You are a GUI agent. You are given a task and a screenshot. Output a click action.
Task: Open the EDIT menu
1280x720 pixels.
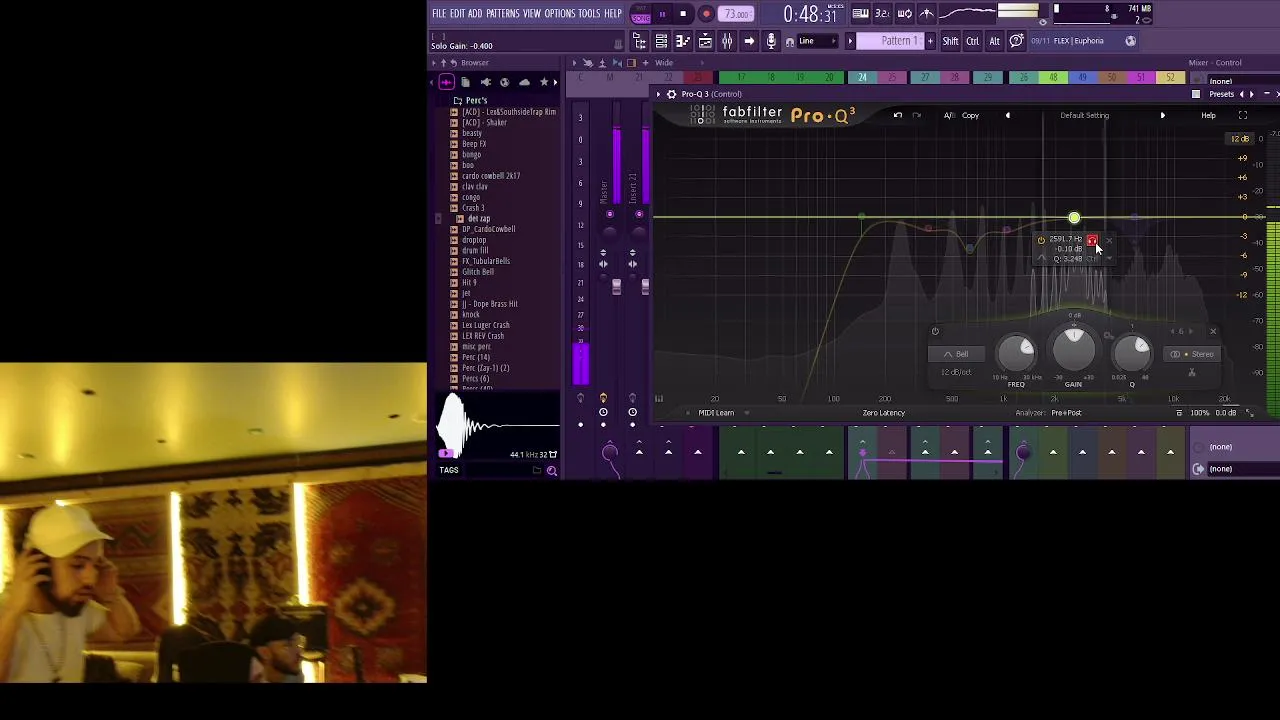[457, 13]
